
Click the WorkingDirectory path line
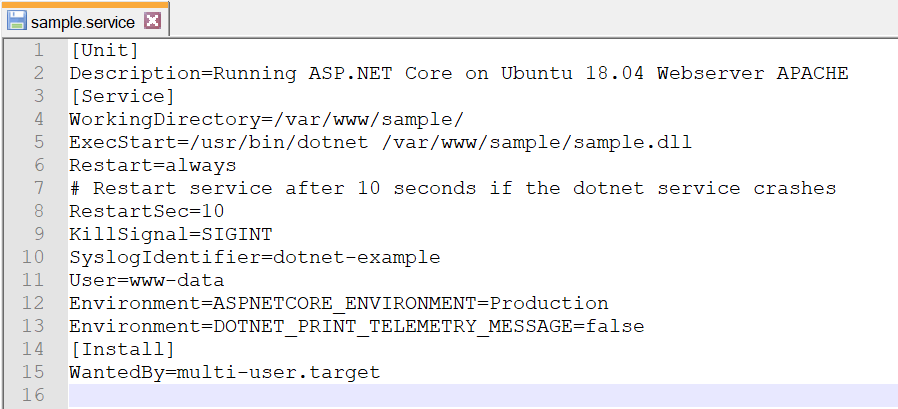click(x=266, y=119)
